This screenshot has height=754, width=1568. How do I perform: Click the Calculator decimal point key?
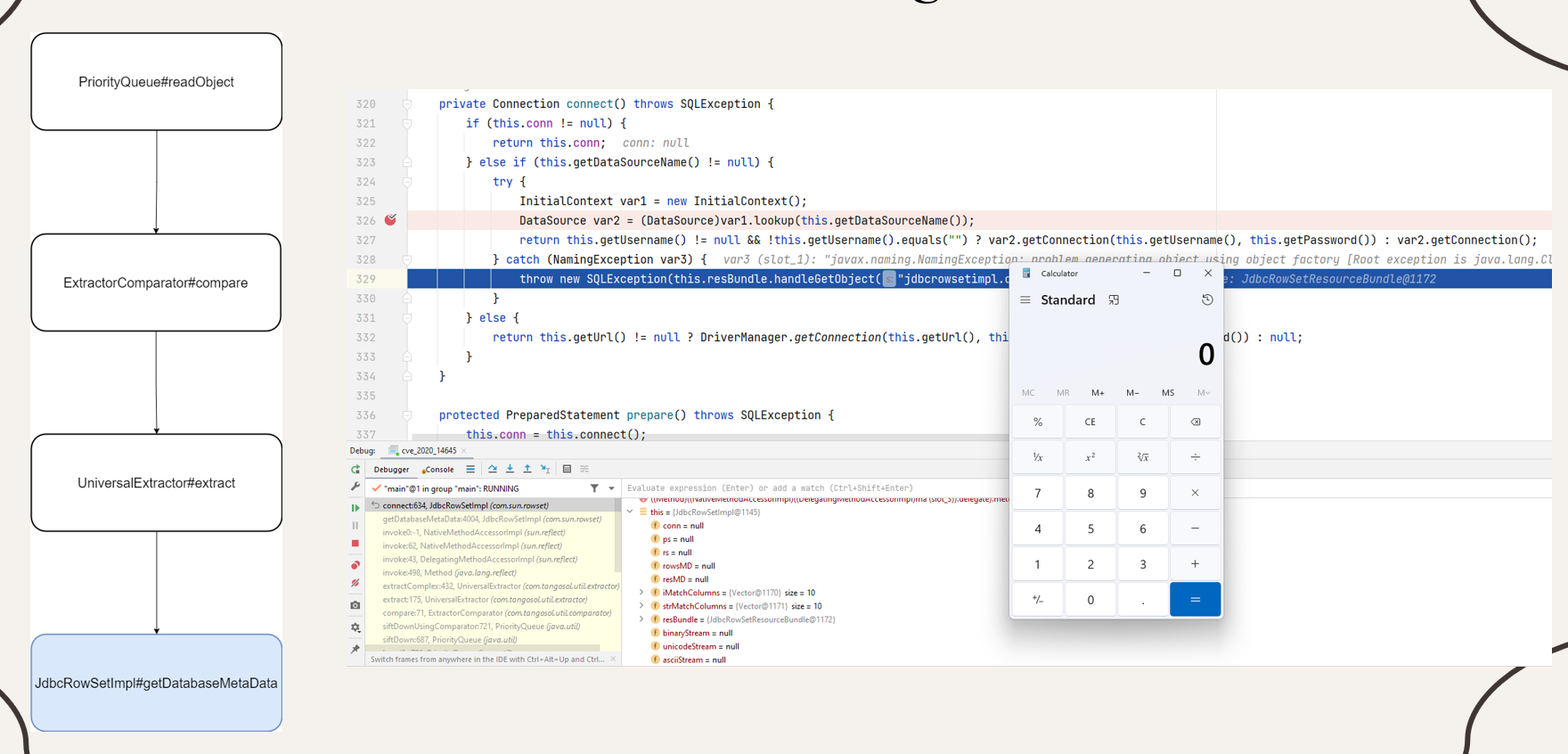click(x=1143, y=600)
